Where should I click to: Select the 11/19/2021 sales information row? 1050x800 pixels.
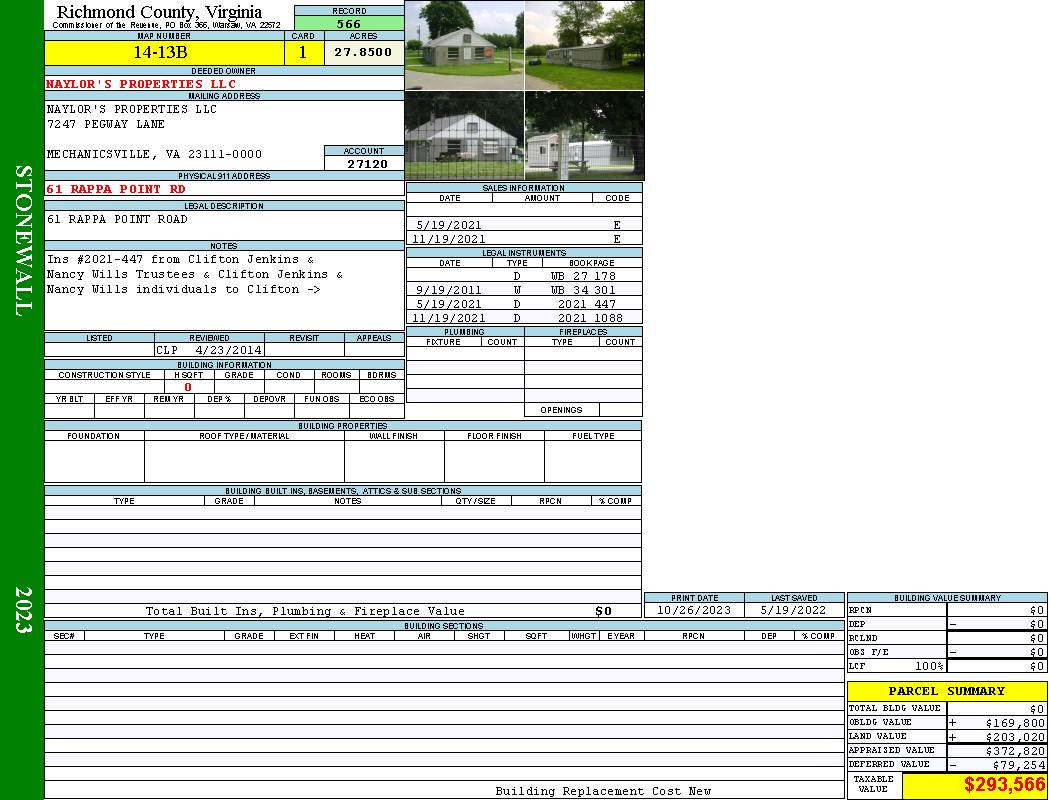click(x=524, y=239)
